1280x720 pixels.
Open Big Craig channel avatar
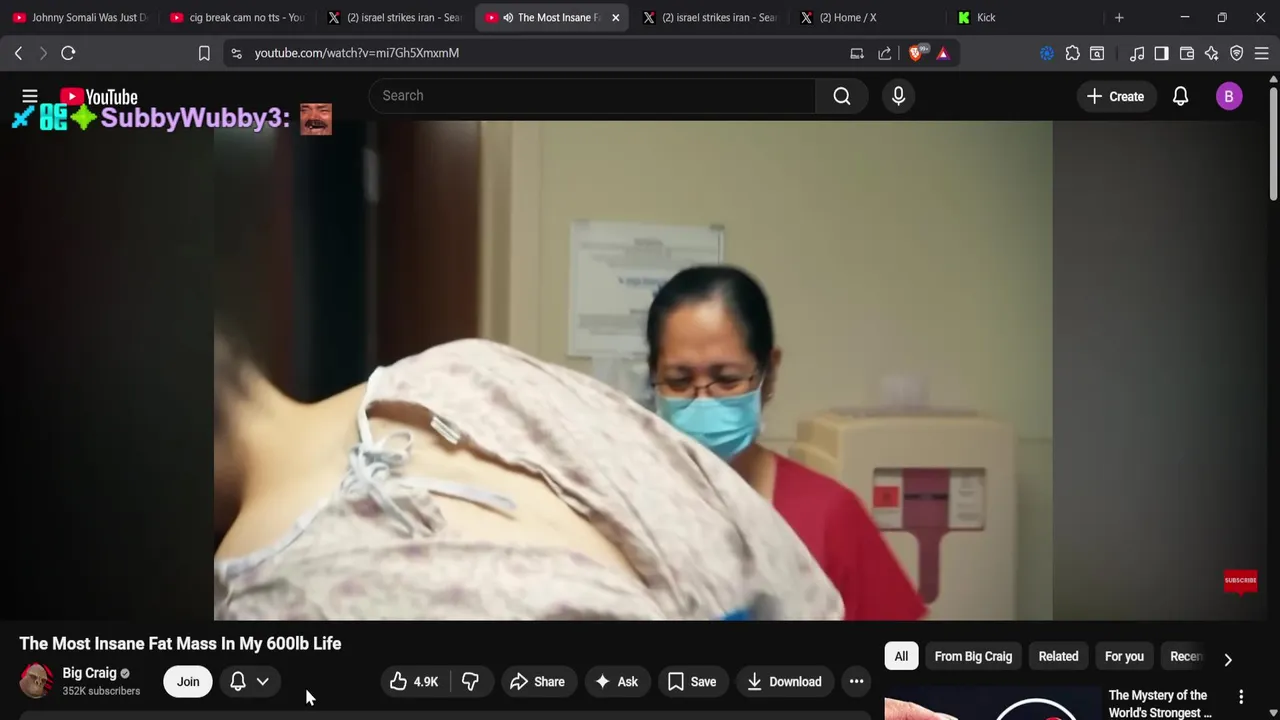pos(37,681)
